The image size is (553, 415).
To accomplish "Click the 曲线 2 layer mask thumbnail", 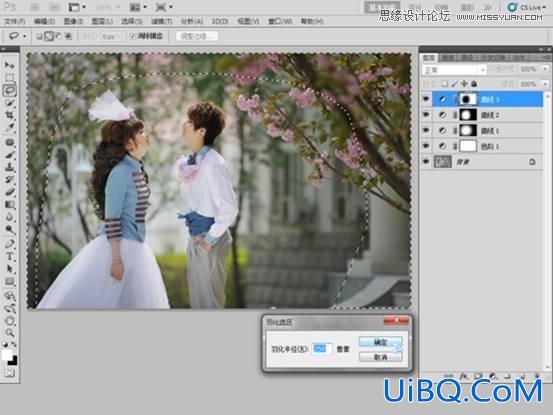I will (468, 115).
